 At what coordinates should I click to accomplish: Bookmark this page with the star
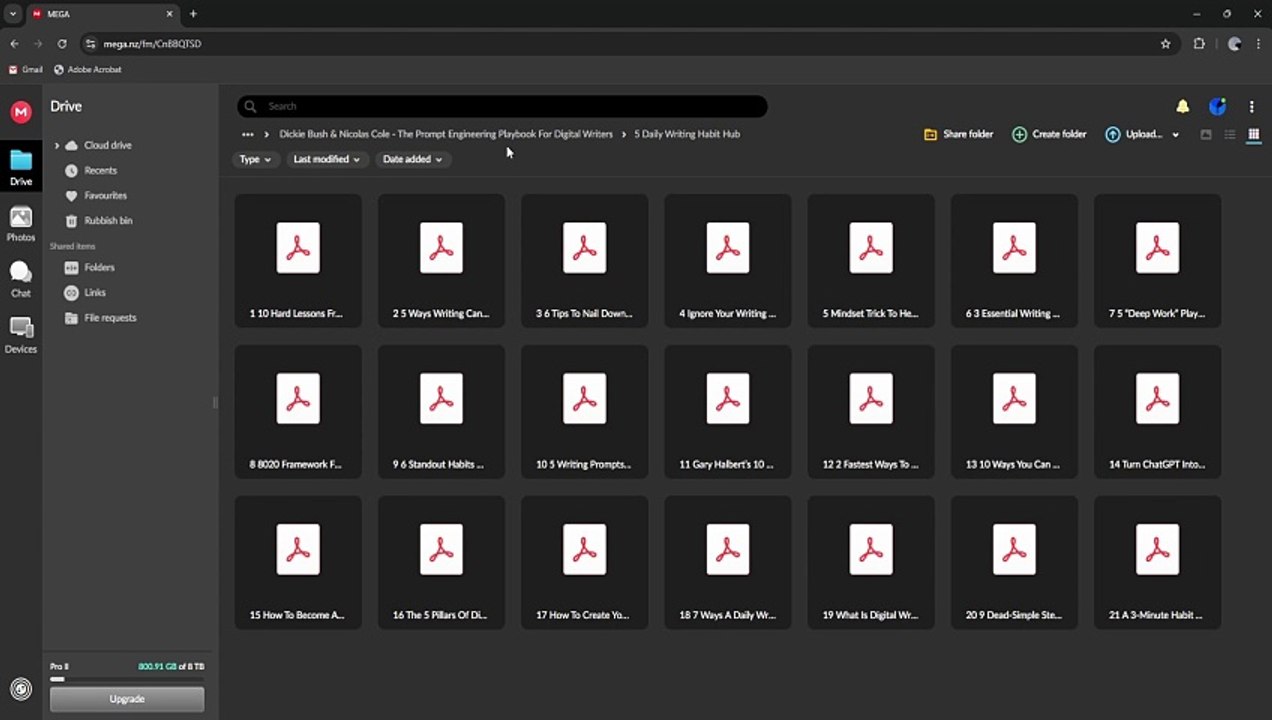[1165, 44]
